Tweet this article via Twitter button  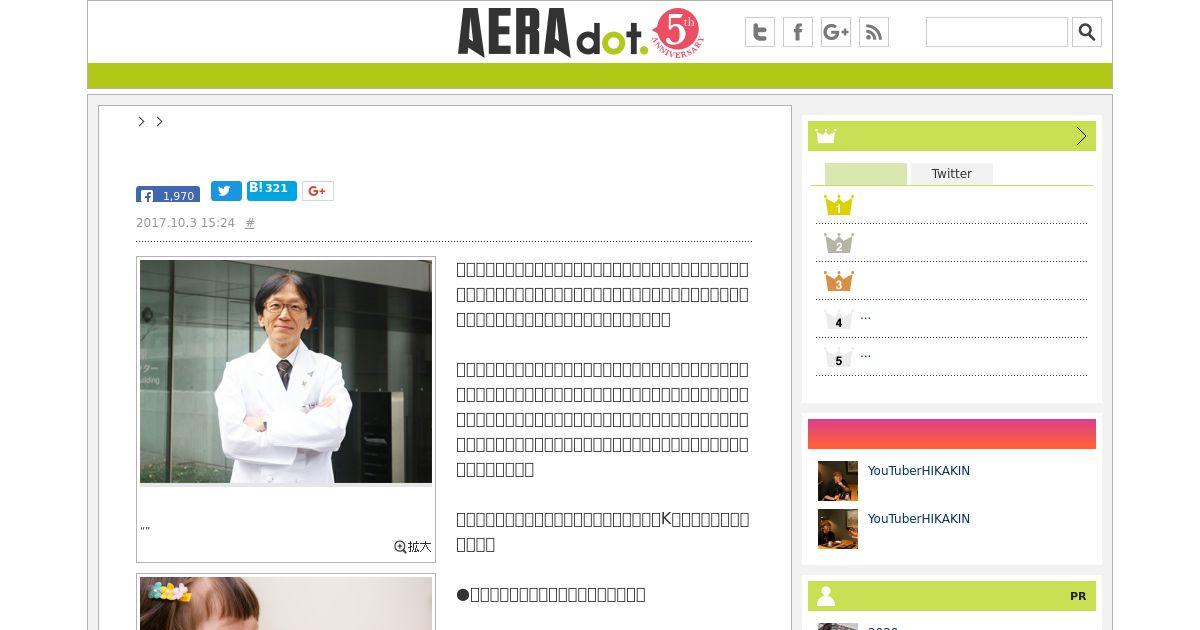tap(226, 191)
